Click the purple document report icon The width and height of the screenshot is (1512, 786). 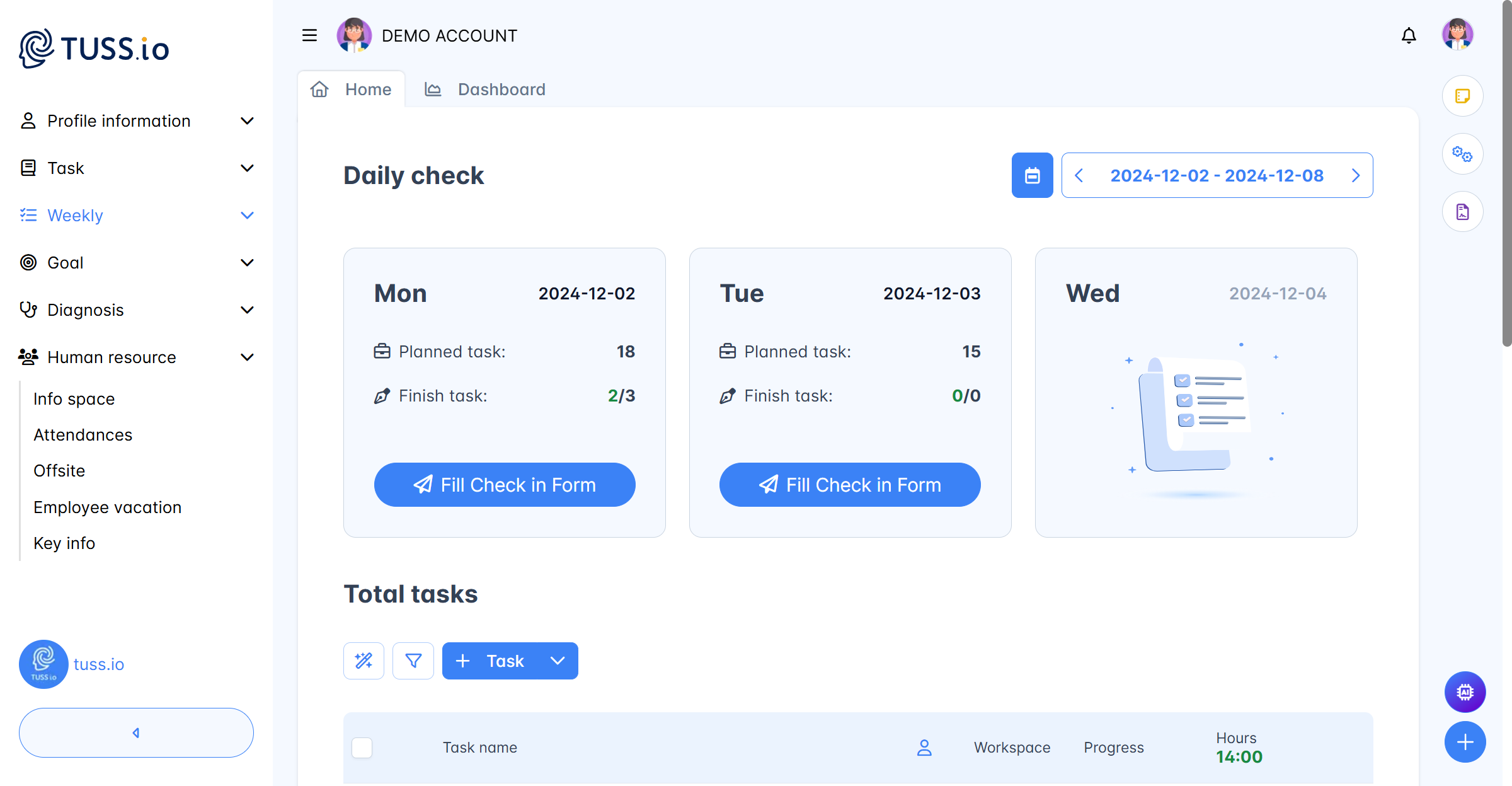pos(1462,212)
